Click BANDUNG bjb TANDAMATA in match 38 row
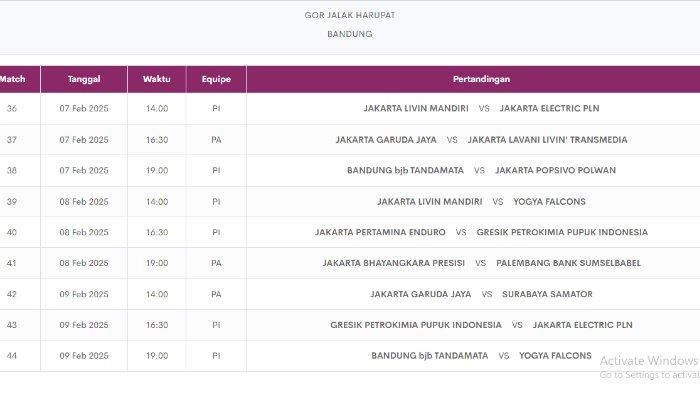Image resolution: width=700 pixels, height=393 pixels. tap(405, 171)
